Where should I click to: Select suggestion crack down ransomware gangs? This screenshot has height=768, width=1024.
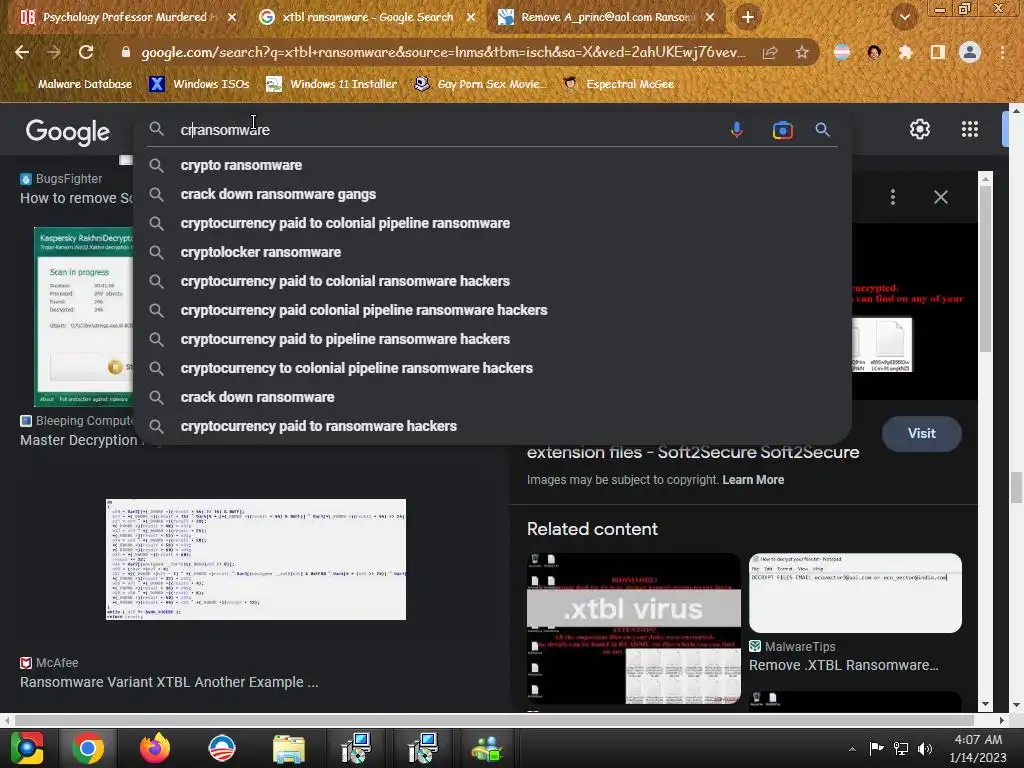coord(492,194)
